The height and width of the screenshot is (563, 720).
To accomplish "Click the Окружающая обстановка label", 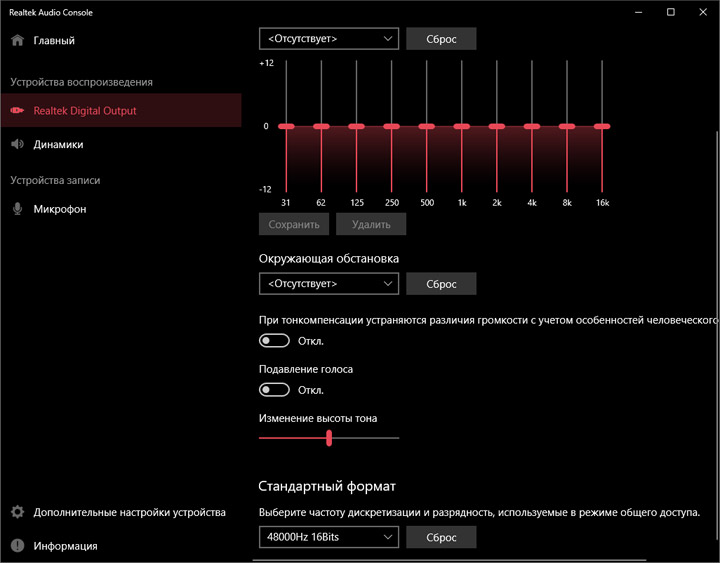I will pyautogui.click(x=329, y=259).
